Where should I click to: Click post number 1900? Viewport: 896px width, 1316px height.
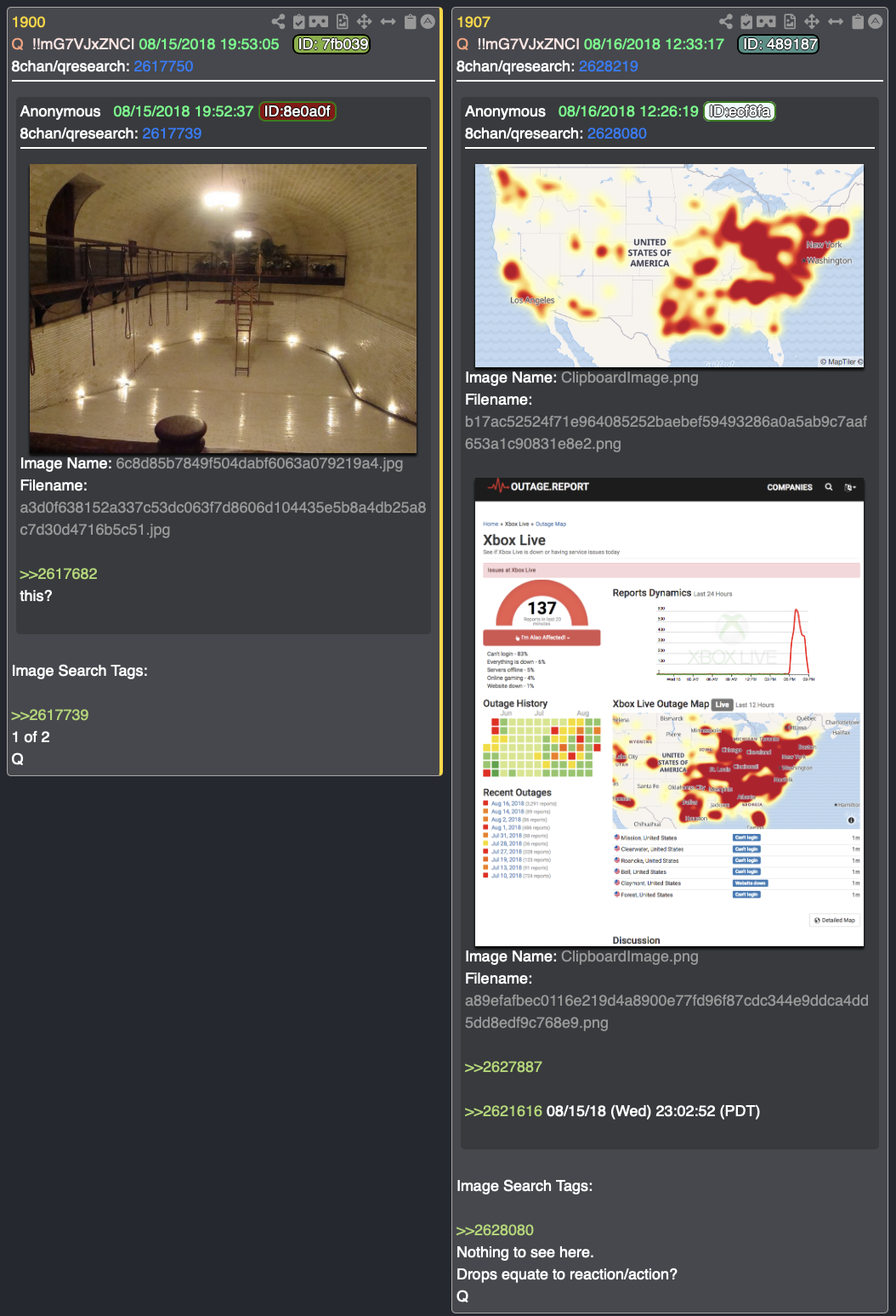(x=29, y=22)
